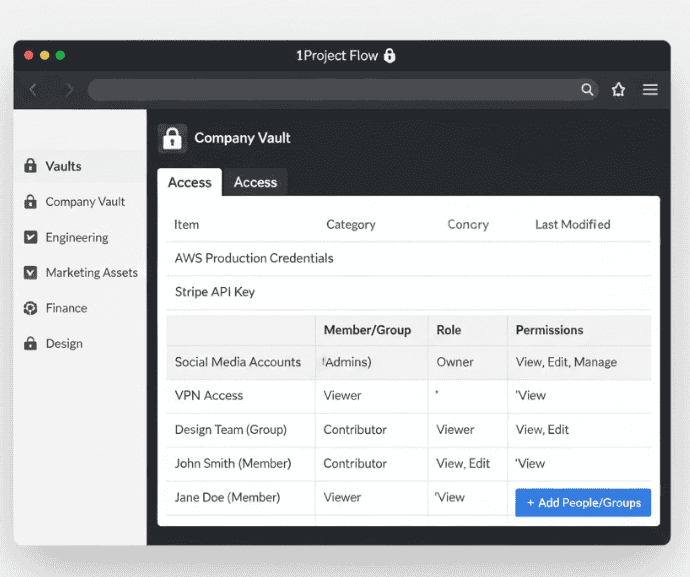Click the lock icon beside 1Project Flow title
690x577 pixels.
point(389,55)
